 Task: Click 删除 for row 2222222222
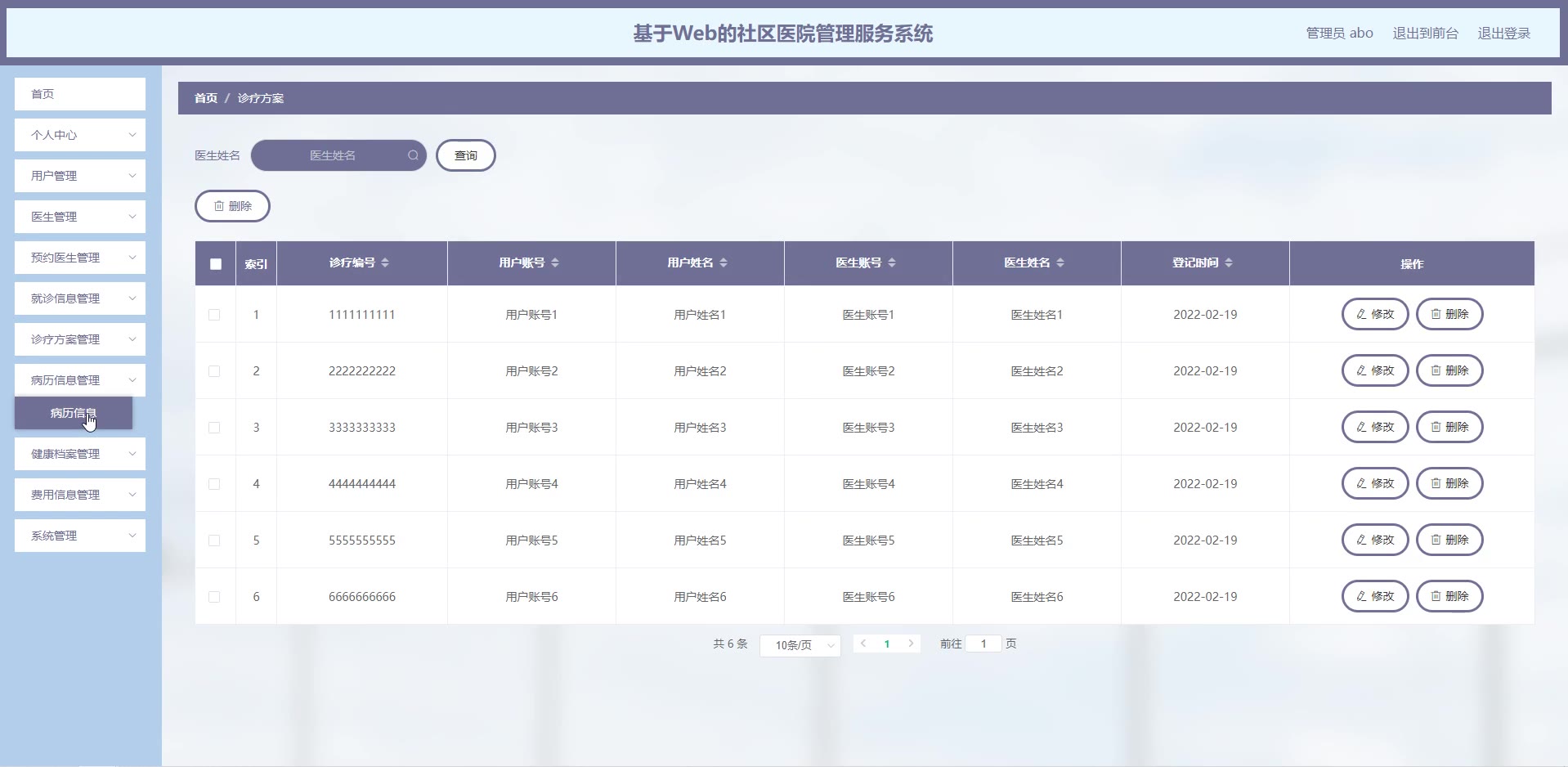[1449, 370]
